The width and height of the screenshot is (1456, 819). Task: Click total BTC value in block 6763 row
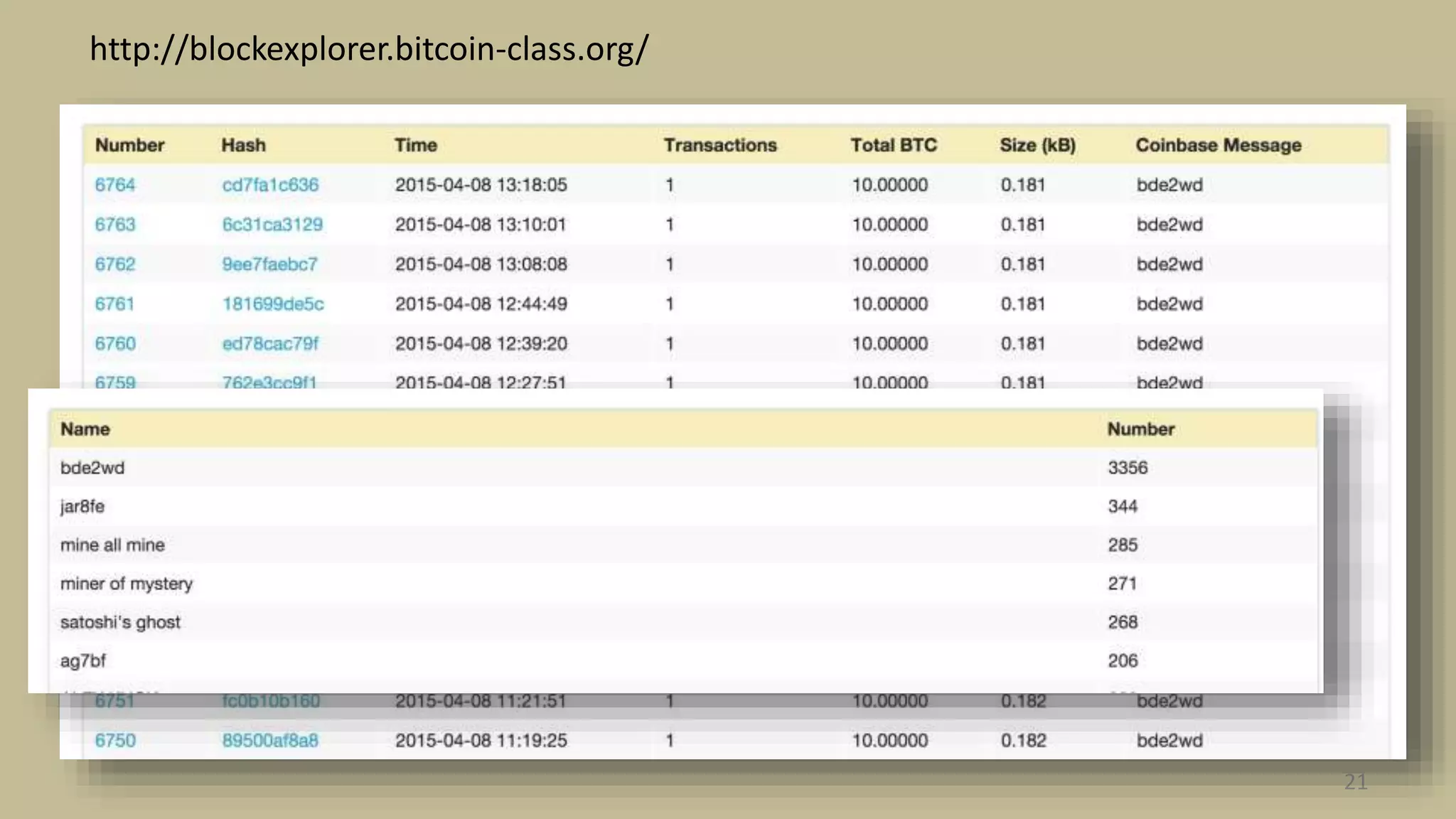pyautogui.click(x=890, y=225)
